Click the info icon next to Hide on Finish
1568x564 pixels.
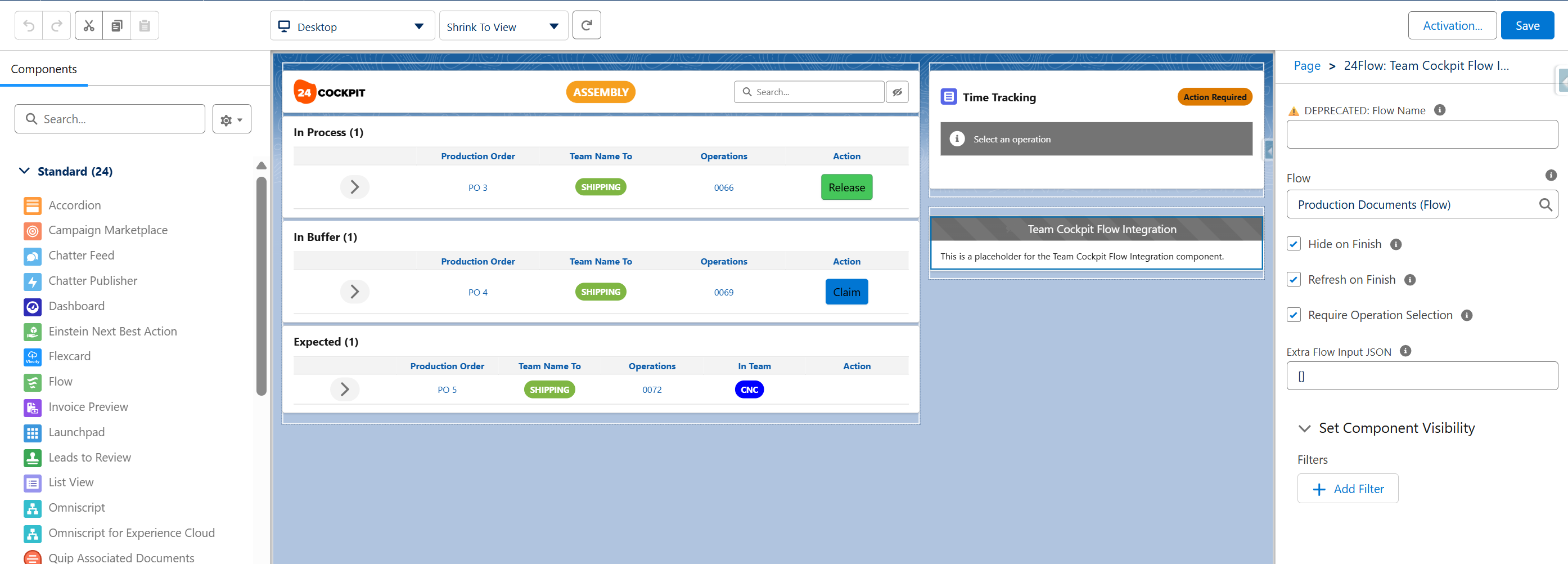point(1396,244)
